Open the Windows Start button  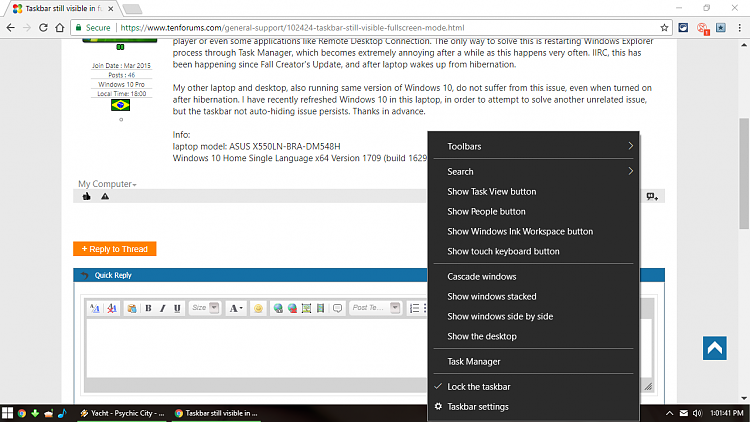pos(7,413)
